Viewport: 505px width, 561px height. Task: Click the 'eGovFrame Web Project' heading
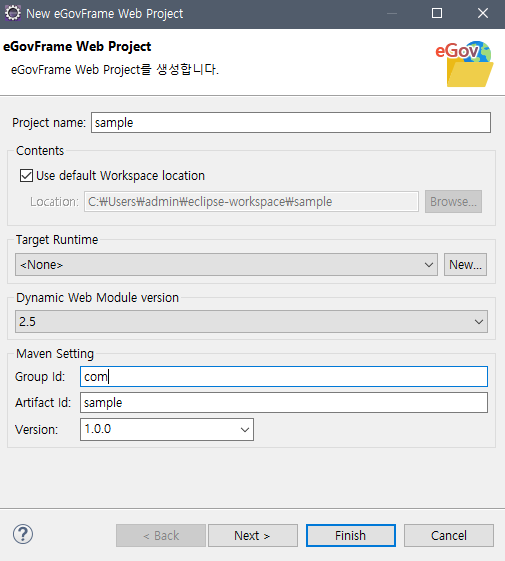click(77, 47)
